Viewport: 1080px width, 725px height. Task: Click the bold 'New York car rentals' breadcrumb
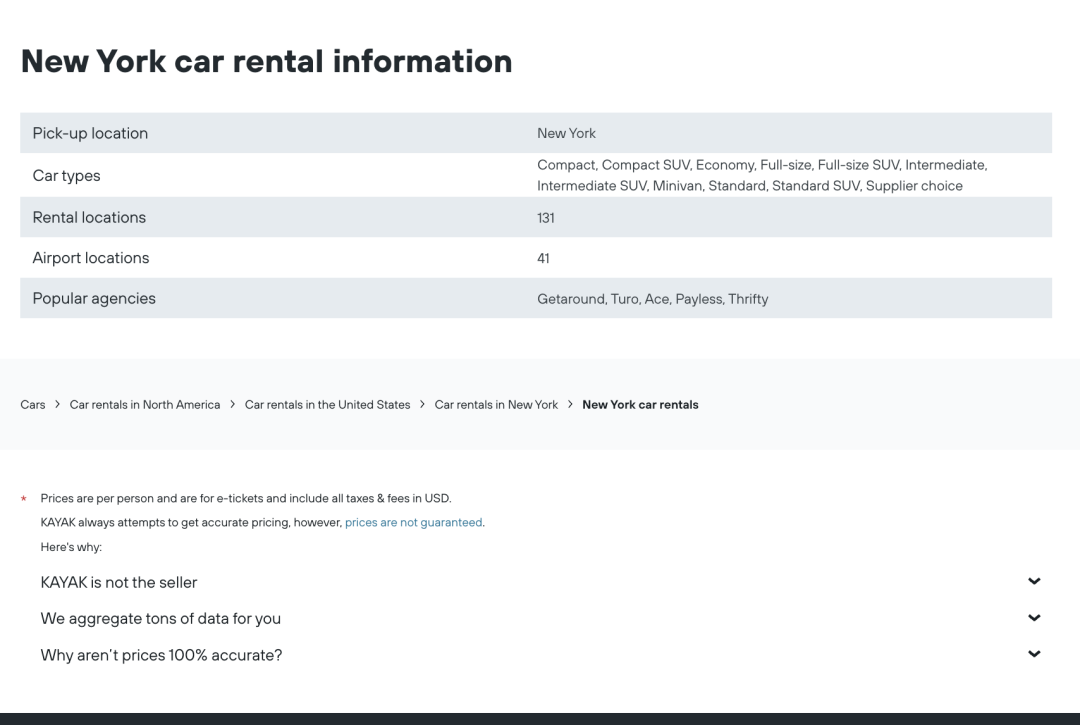(x=640, y=405)
